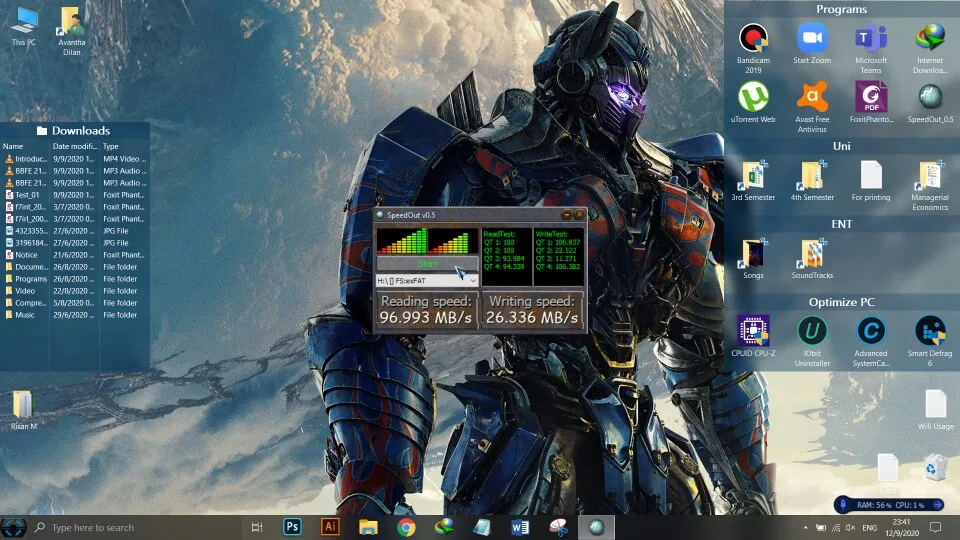Open the SoundTracks folder

pos(812,259)
